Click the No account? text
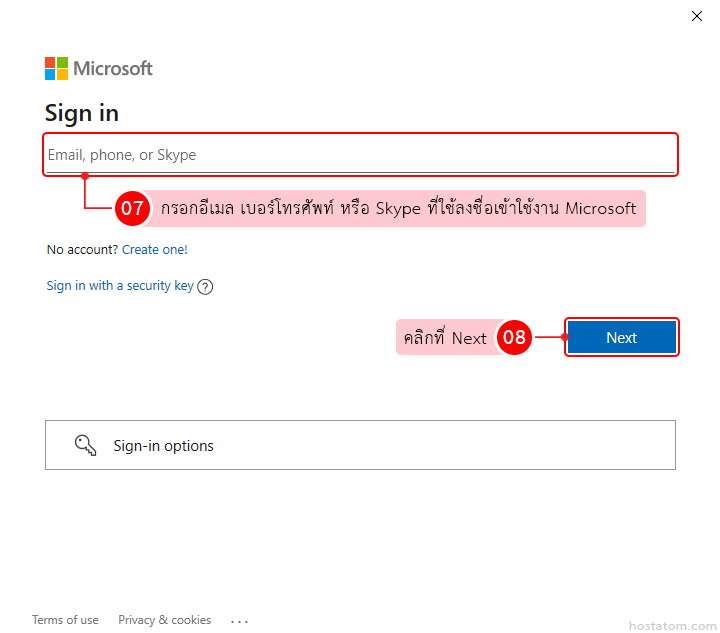The image size is (720, 633). pyautogui.click(x=82, y=249)
